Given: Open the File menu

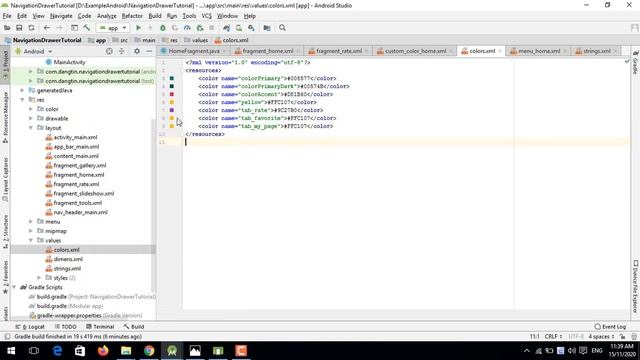Looking at the screenshot, I should pos(7,16).
